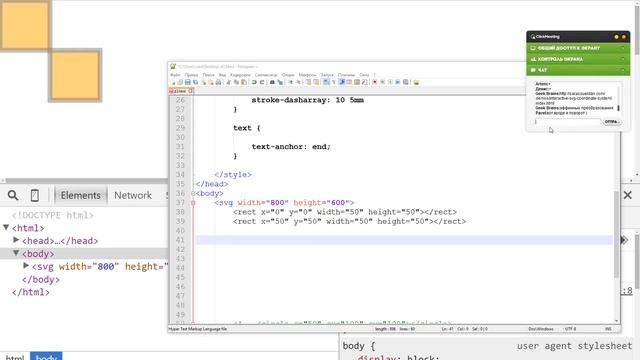Viewport: 640px width, 360px height.
Task: Expand the screen control section in ClickMeeting
Action: (x=578, y=59)
